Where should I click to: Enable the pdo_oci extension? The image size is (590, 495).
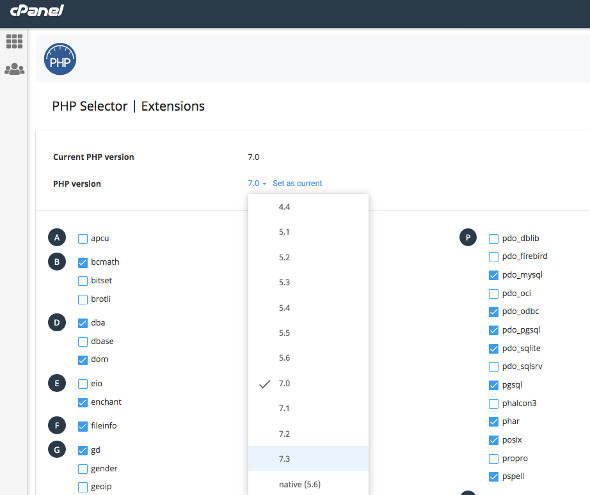coord(494,294)
